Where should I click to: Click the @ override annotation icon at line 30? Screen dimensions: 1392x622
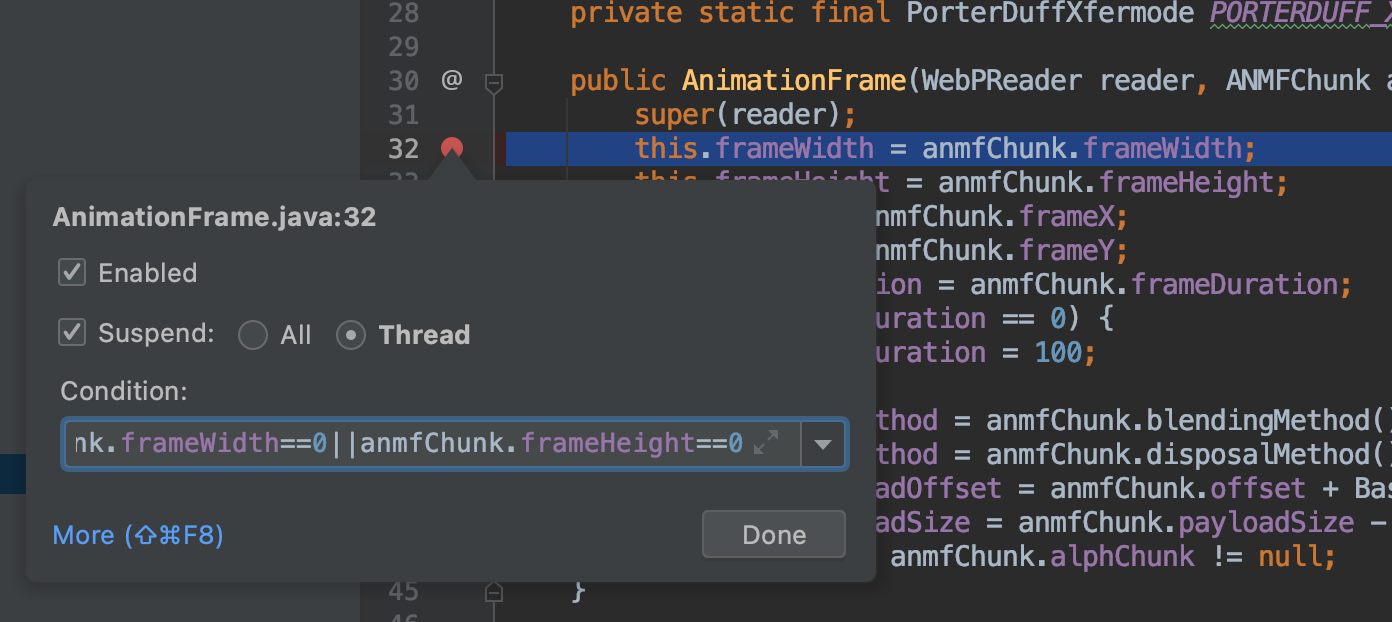[x=452, y=80]
